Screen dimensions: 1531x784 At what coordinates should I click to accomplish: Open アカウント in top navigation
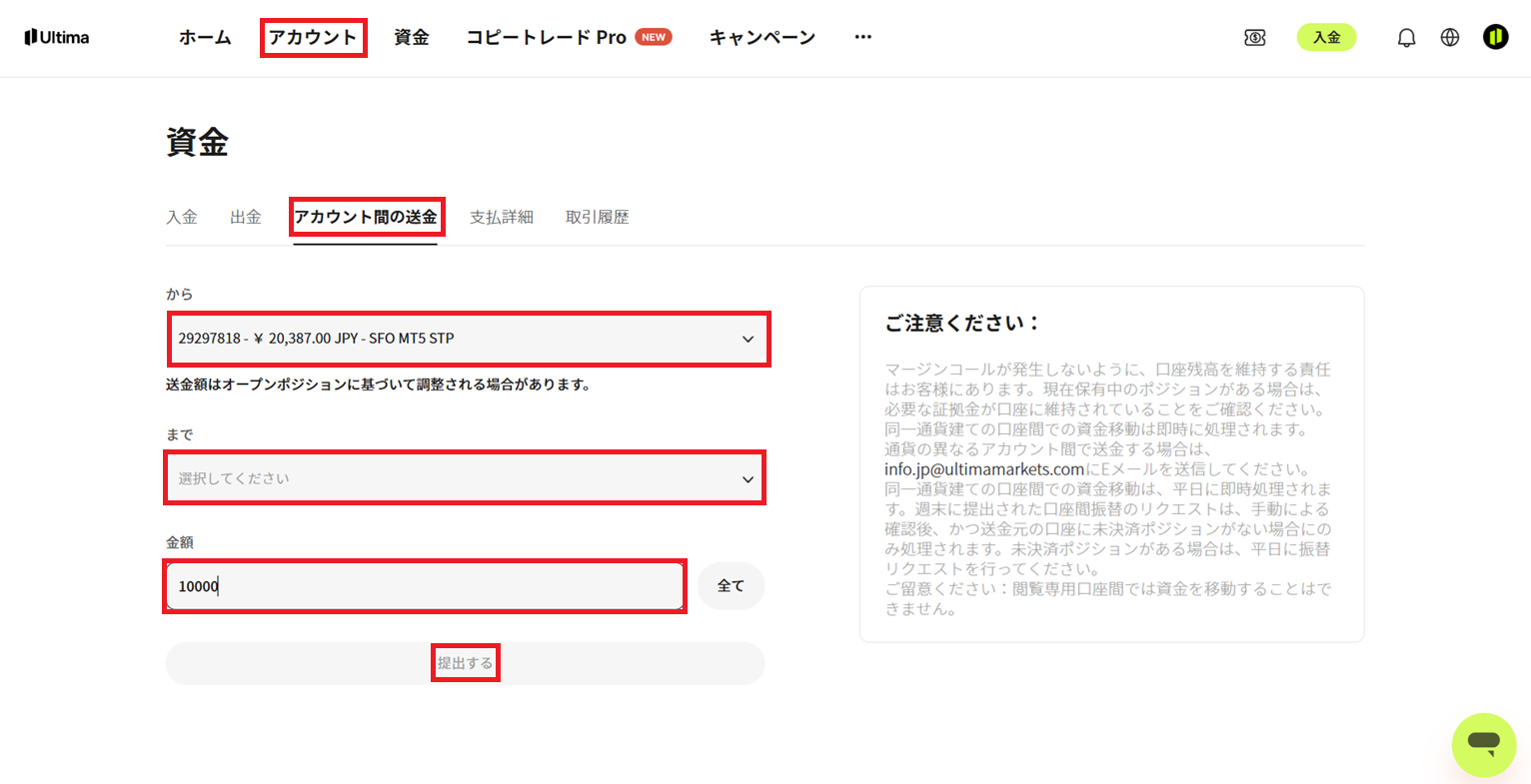point(313,37)
